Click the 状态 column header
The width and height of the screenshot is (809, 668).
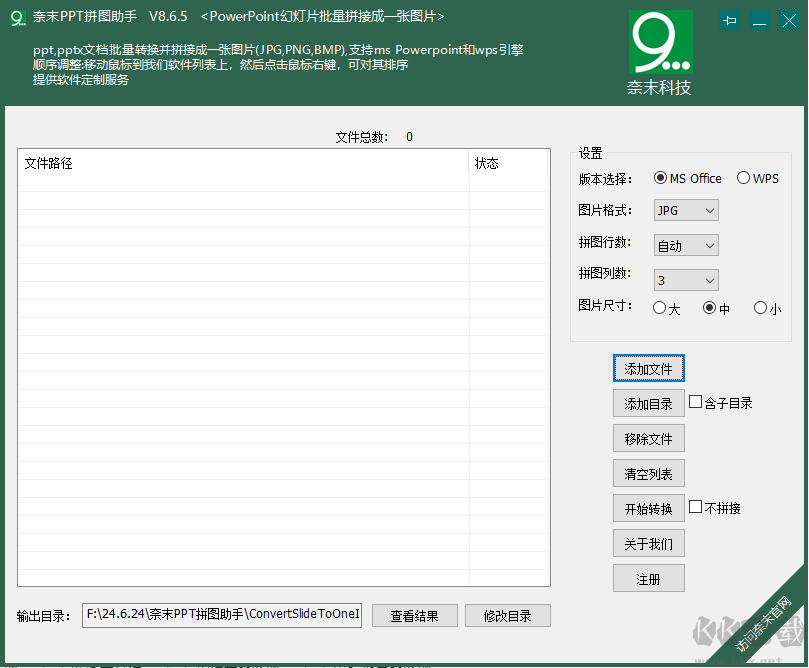click(508, 164)
